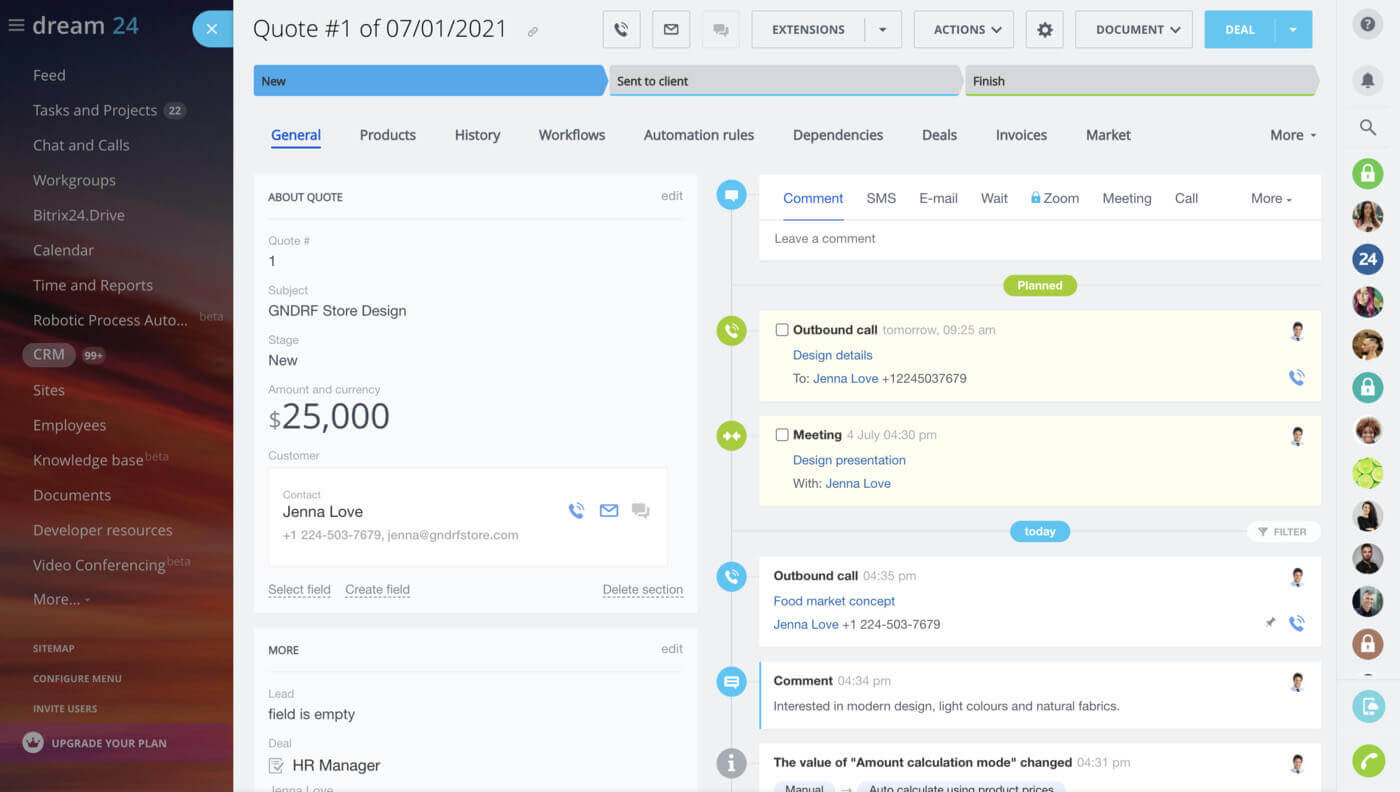The height and width of the screenshot is (792, 1400).
Task: Expand the Extensions dropdown arrow
Action: [882, 29]
